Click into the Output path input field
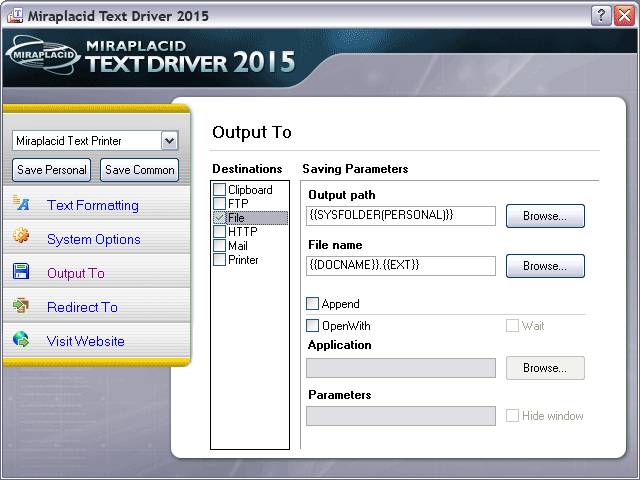The width and height of the screenshot is (640, 480). tap(401, 216)
